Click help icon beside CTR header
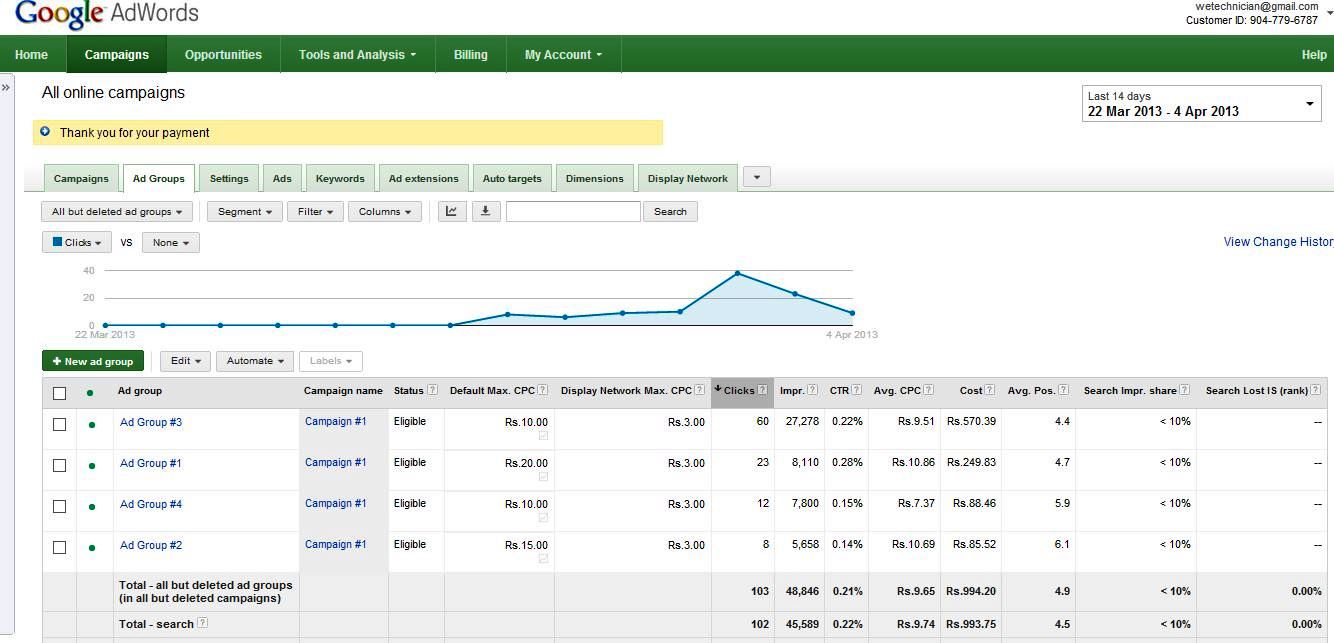Viewport: 1334px width, 643px height. pos(857,390)
